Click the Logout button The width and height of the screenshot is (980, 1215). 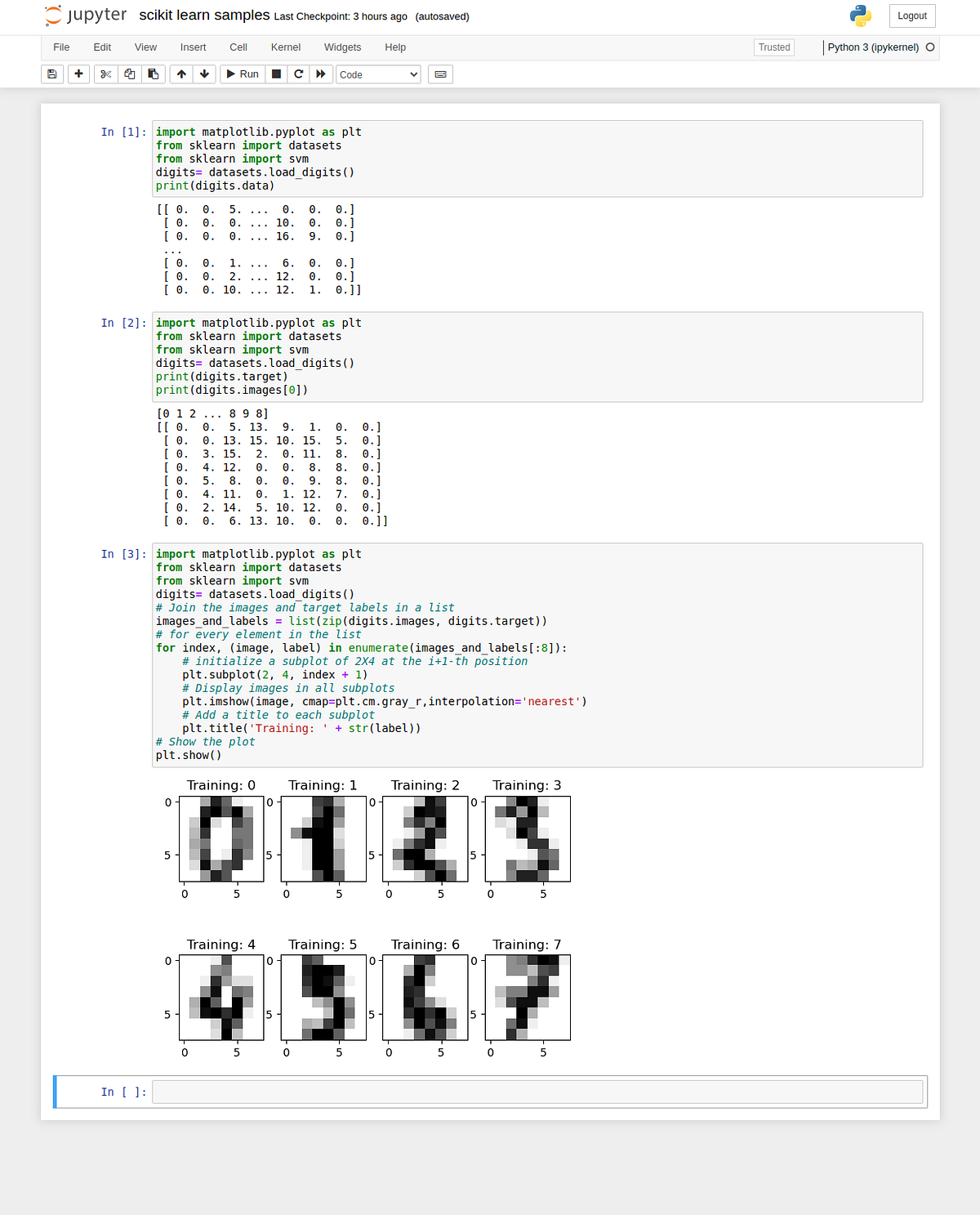[912, 16]
